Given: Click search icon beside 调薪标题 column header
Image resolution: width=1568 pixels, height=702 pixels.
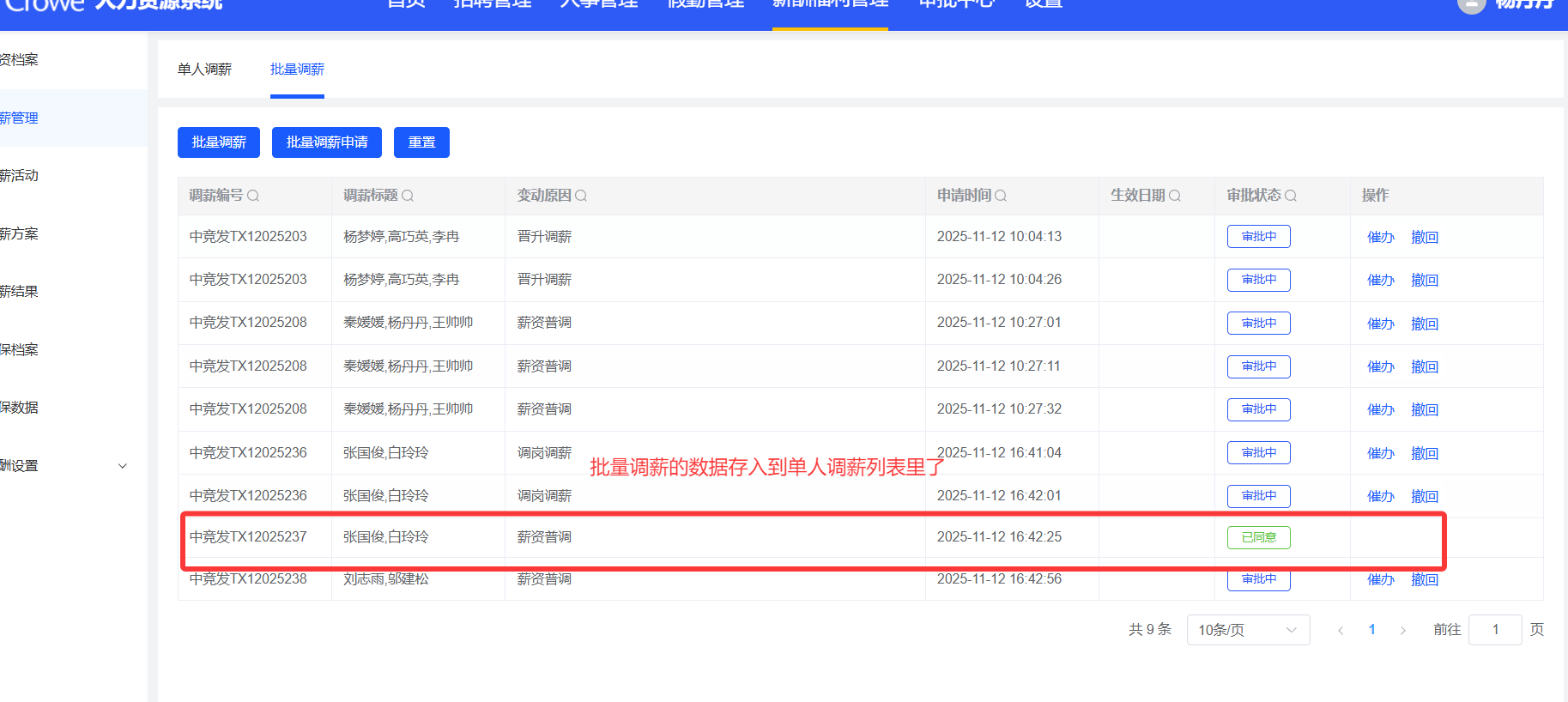Looking at the screenshot, I should click(408, 196).
